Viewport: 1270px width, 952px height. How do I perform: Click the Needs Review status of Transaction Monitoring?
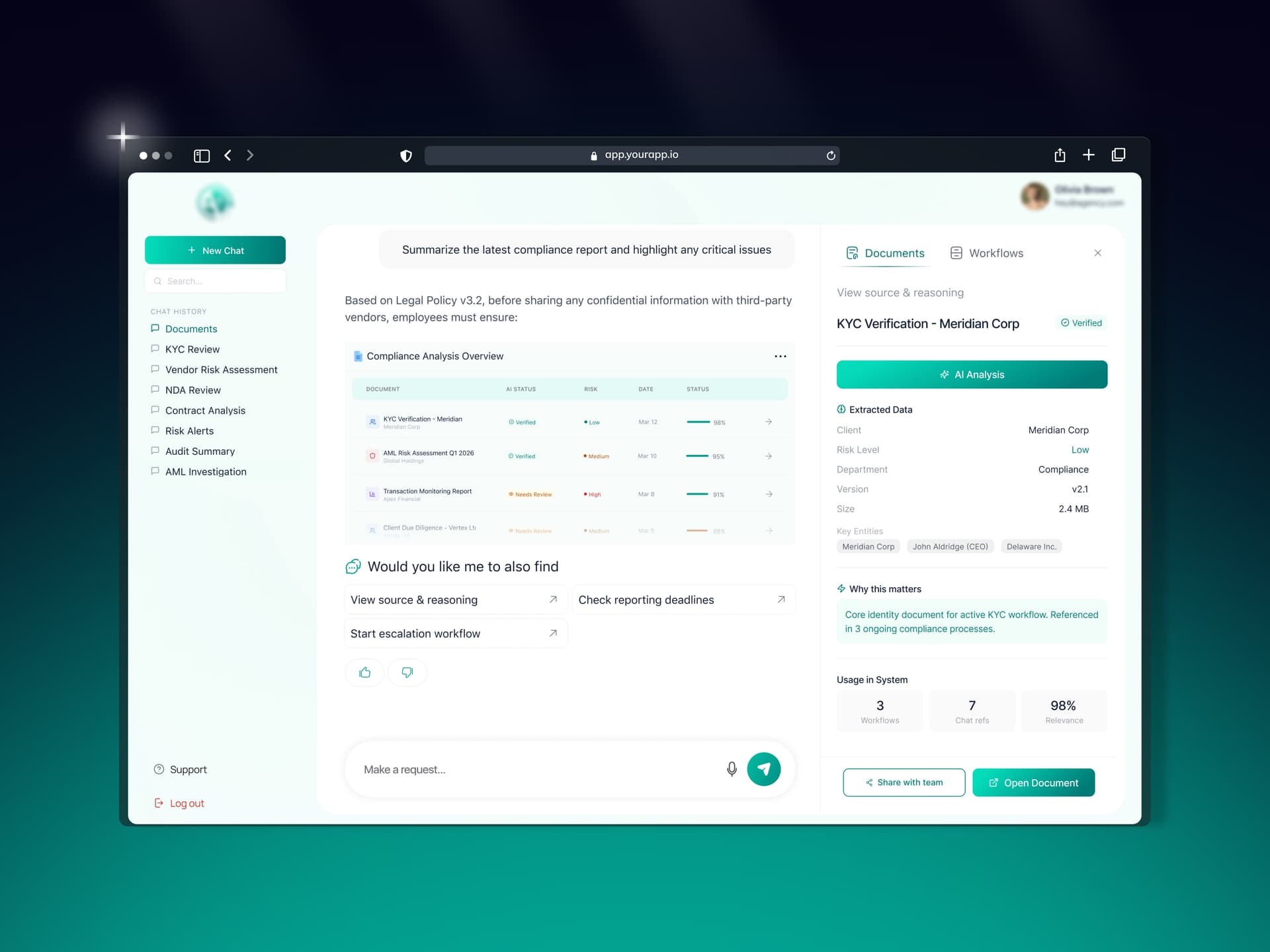pos(530,495)
